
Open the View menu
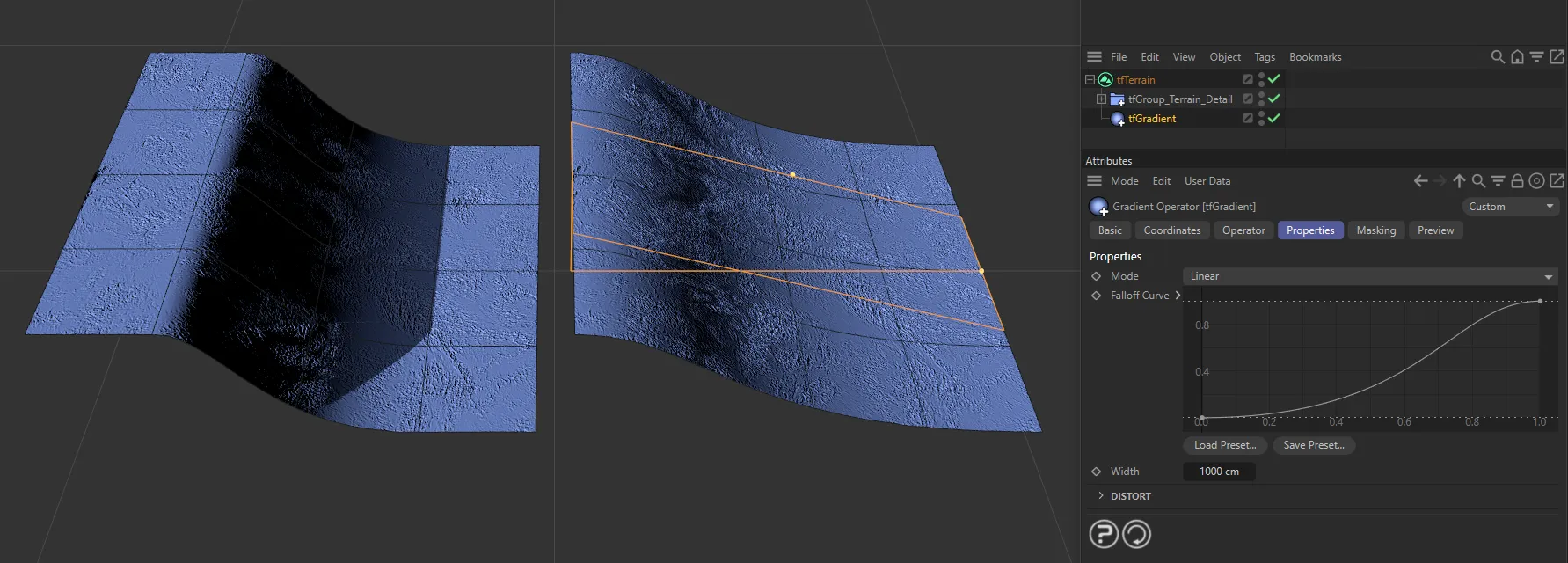[x=1184, y=57]
